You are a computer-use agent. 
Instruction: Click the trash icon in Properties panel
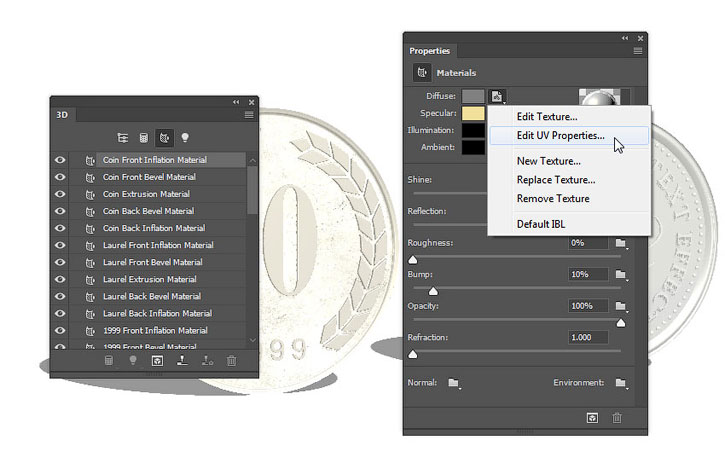pyautogui.click(x=617, y=417)
